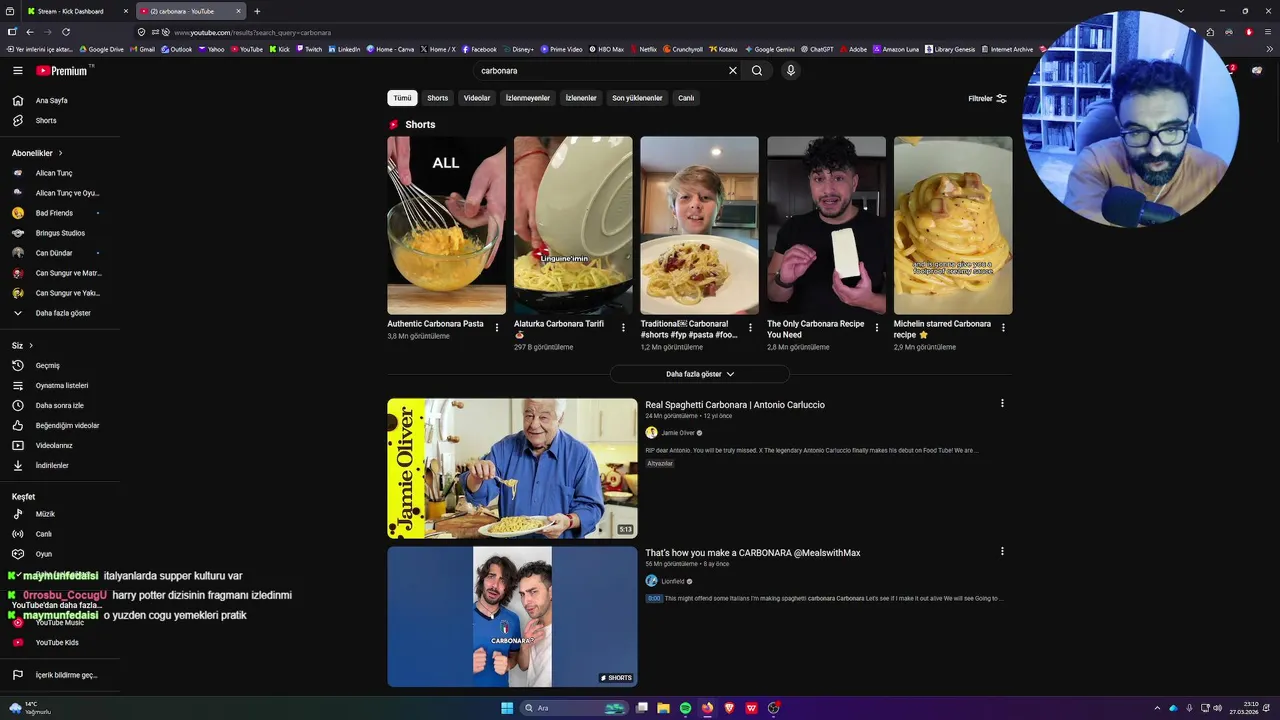Select the Tümü filter chip
Screen dimensions: 1280x720
402,98
